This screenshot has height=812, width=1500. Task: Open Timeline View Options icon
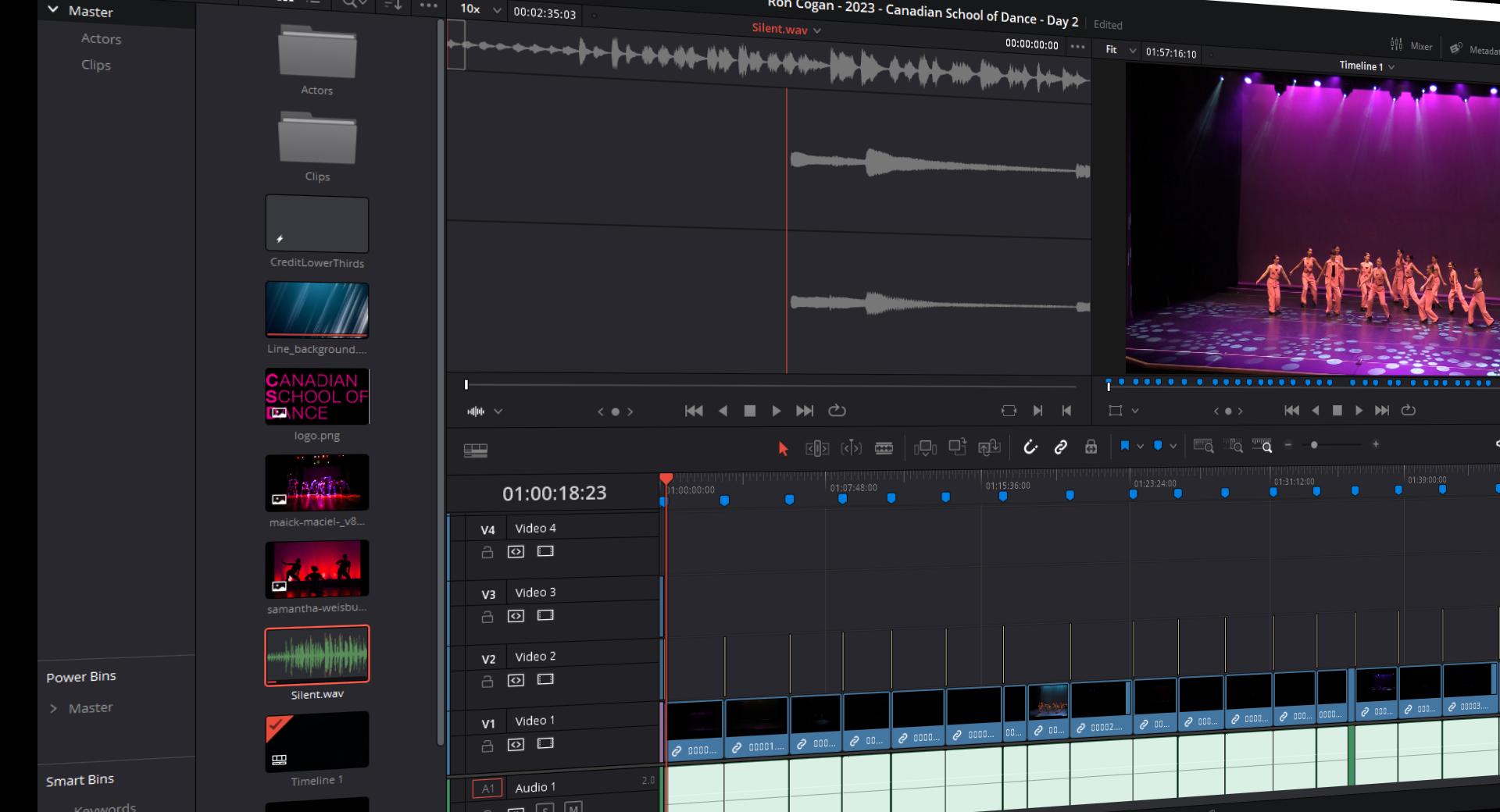(x=475, y=451)
